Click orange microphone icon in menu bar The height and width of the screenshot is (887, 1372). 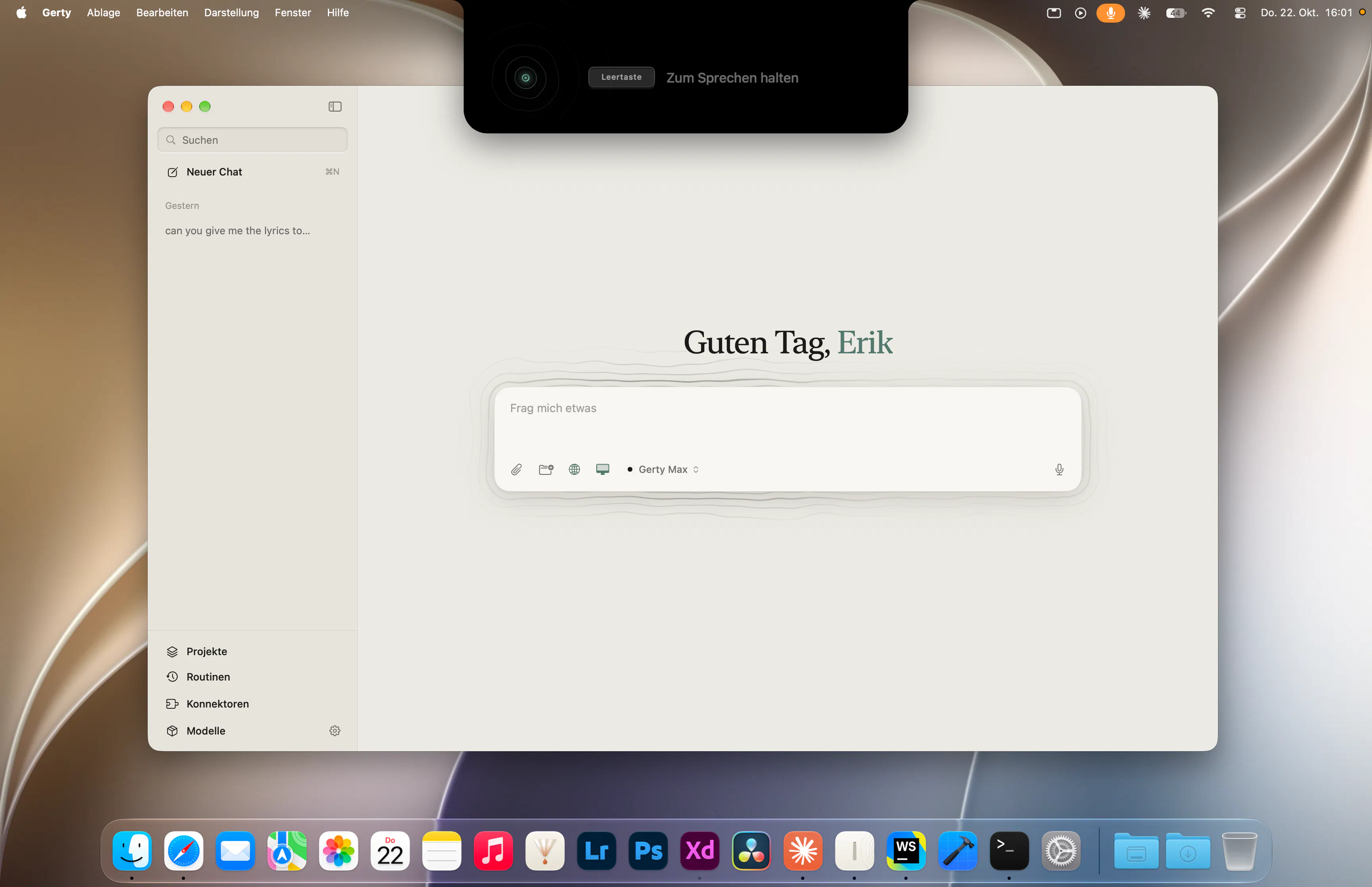1110,13
